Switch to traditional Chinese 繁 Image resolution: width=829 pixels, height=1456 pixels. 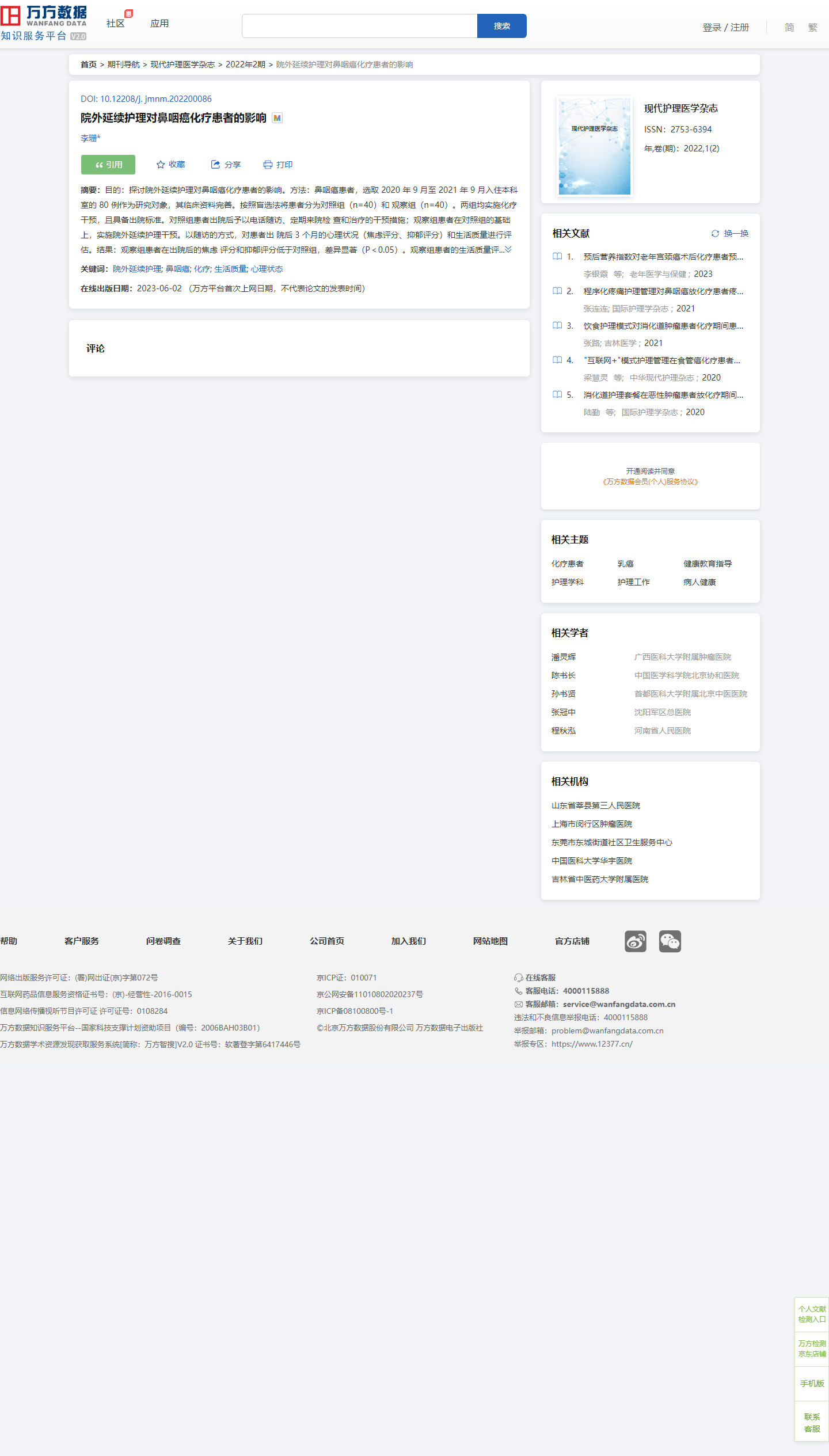(x=812, y=27)
